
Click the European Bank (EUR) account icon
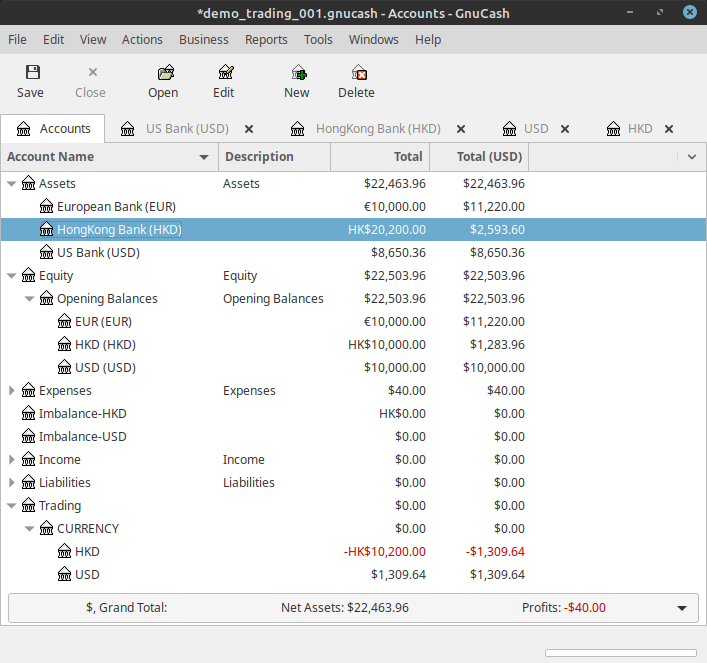(46, 207)
